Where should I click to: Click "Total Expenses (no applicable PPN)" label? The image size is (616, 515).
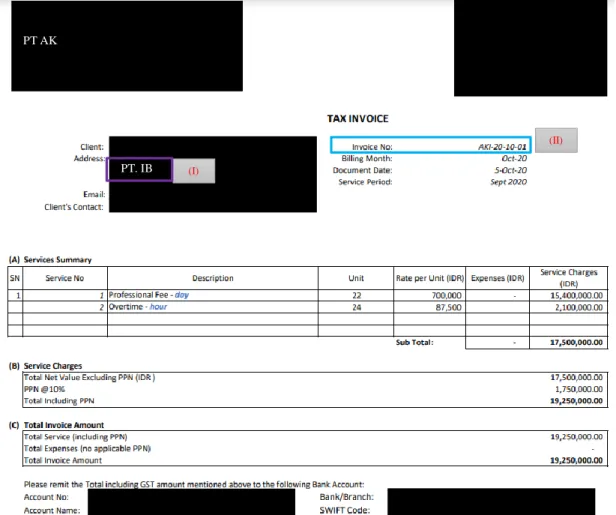[x=87, y=448]
